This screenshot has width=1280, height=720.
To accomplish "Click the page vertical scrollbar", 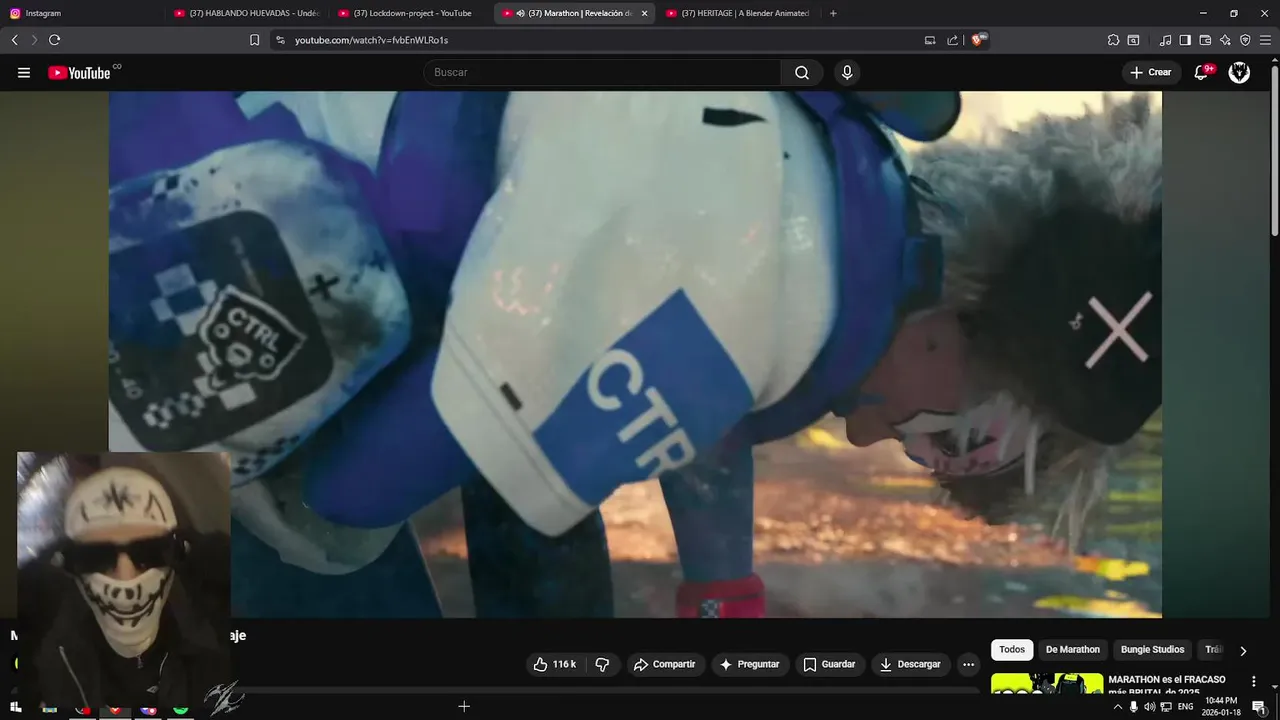I will click(1274, 150).
